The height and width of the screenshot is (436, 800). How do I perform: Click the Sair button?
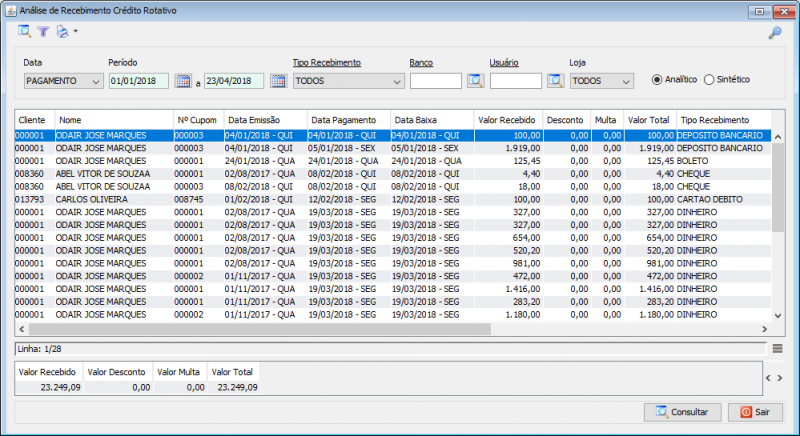pos(755,412)
